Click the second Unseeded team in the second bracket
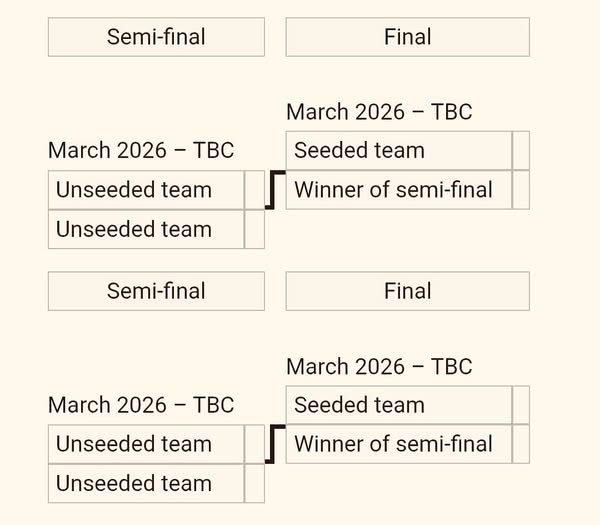Viewport: 600px width, 525px height. pos(145,483)
